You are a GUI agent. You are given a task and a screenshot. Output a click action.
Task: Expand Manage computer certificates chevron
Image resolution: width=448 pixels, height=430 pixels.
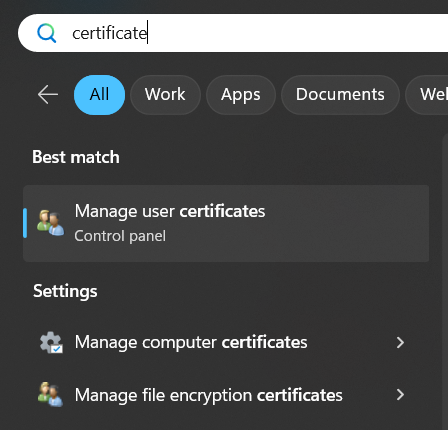click(x=400, y=342)
